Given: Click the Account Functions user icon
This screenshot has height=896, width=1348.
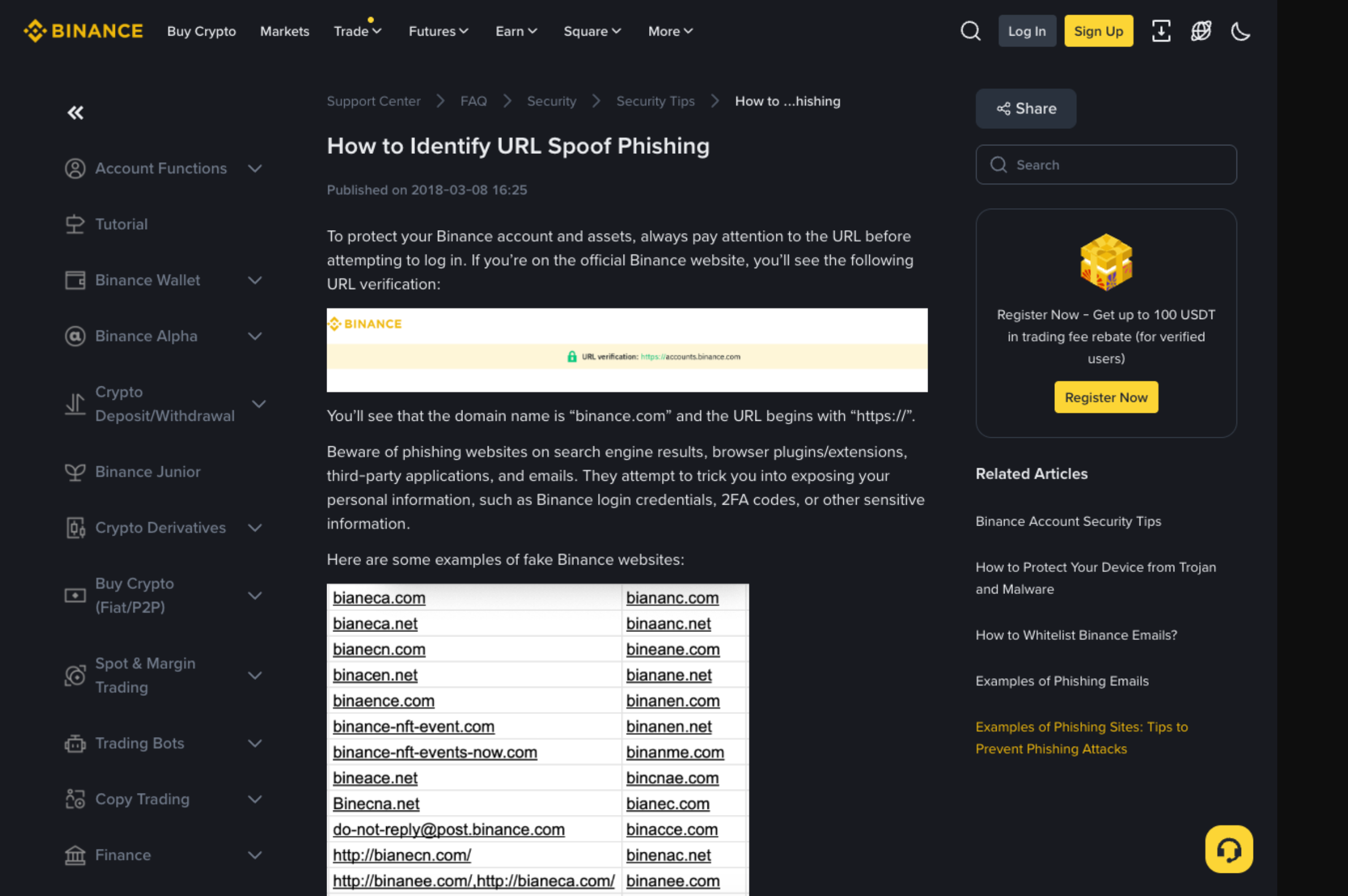Looking at the screenshot, I should point(75,169).
